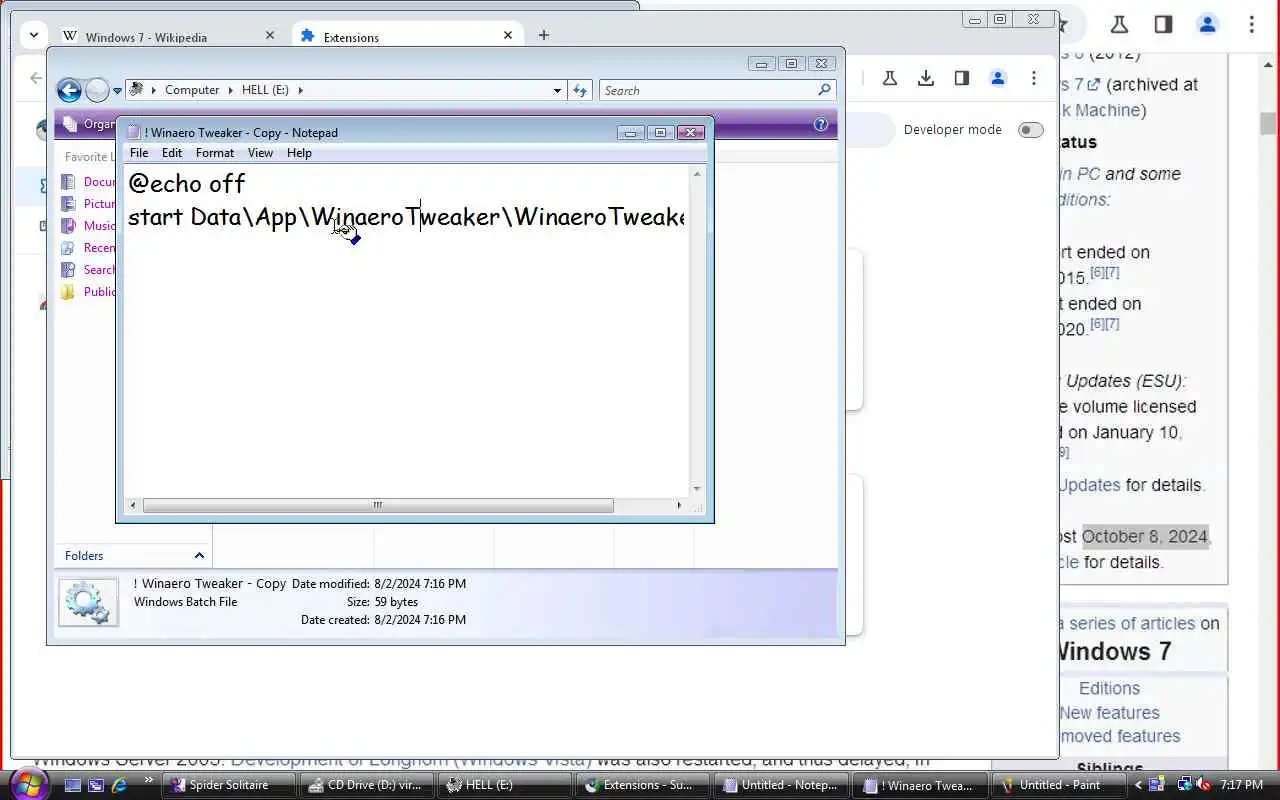Viewport: 1280px width, 800px height.
Task: Show hidden system tray icons arrow
Action: pos(1138,785)
